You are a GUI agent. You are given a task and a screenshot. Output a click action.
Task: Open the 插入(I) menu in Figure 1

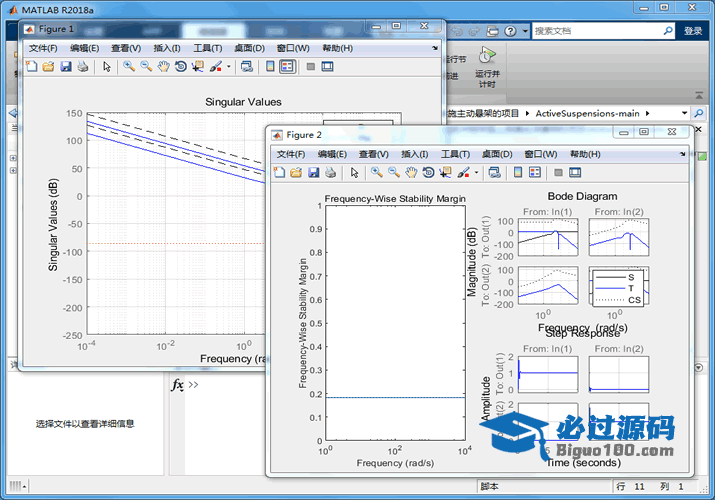168,48
